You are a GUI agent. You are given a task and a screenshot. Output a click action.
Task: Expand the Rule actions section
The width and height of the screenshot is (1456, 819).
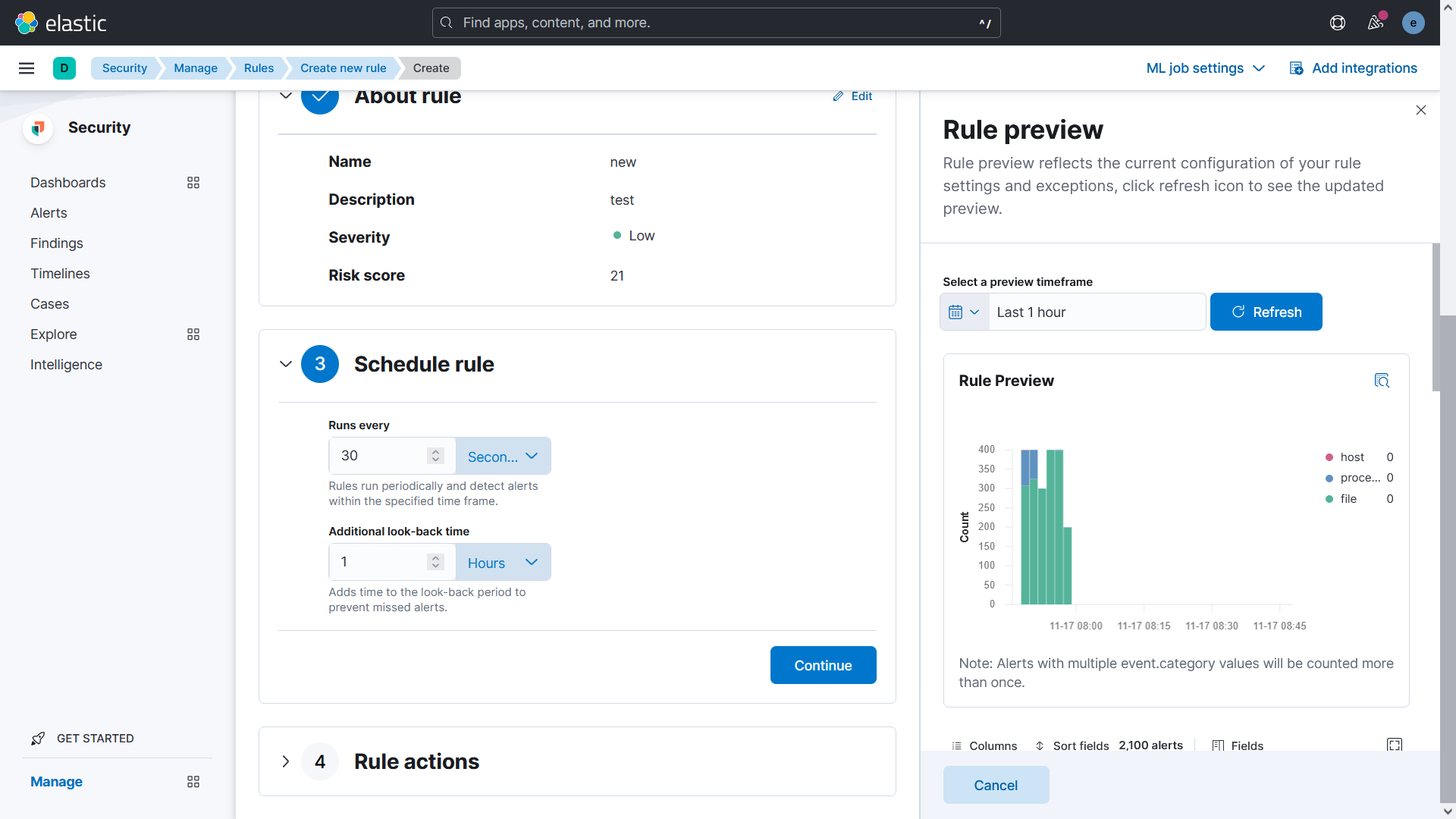click(286, 761)
